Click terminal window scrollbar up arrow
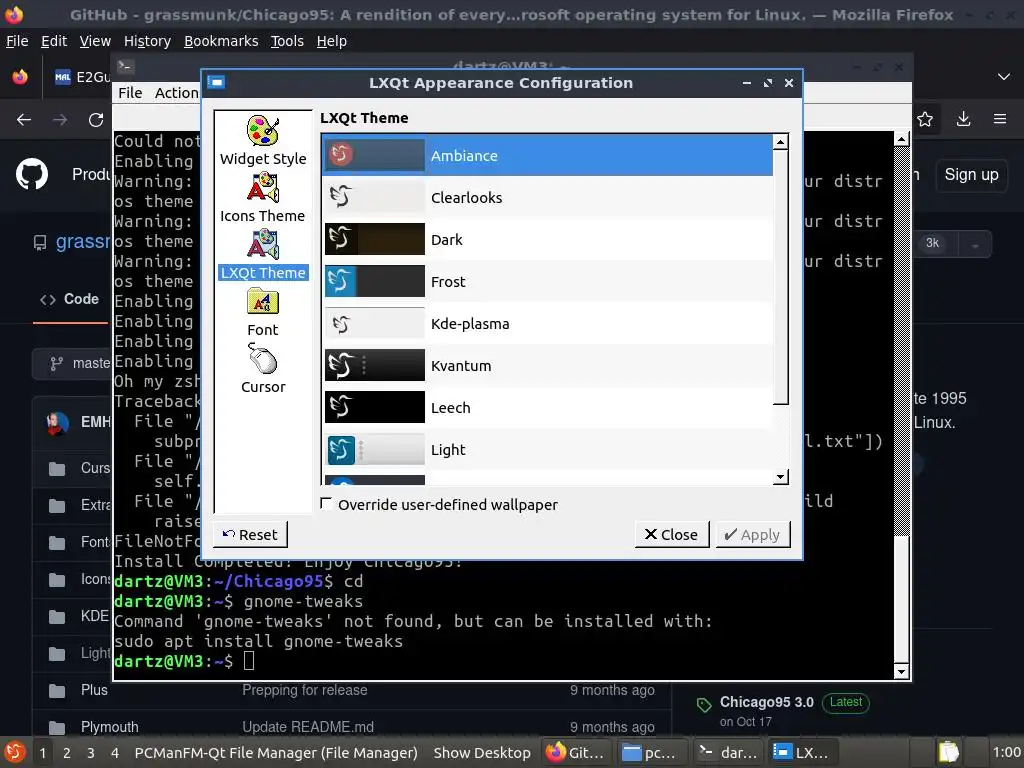This screenshot has height=768, width=1024. [901, 138]
